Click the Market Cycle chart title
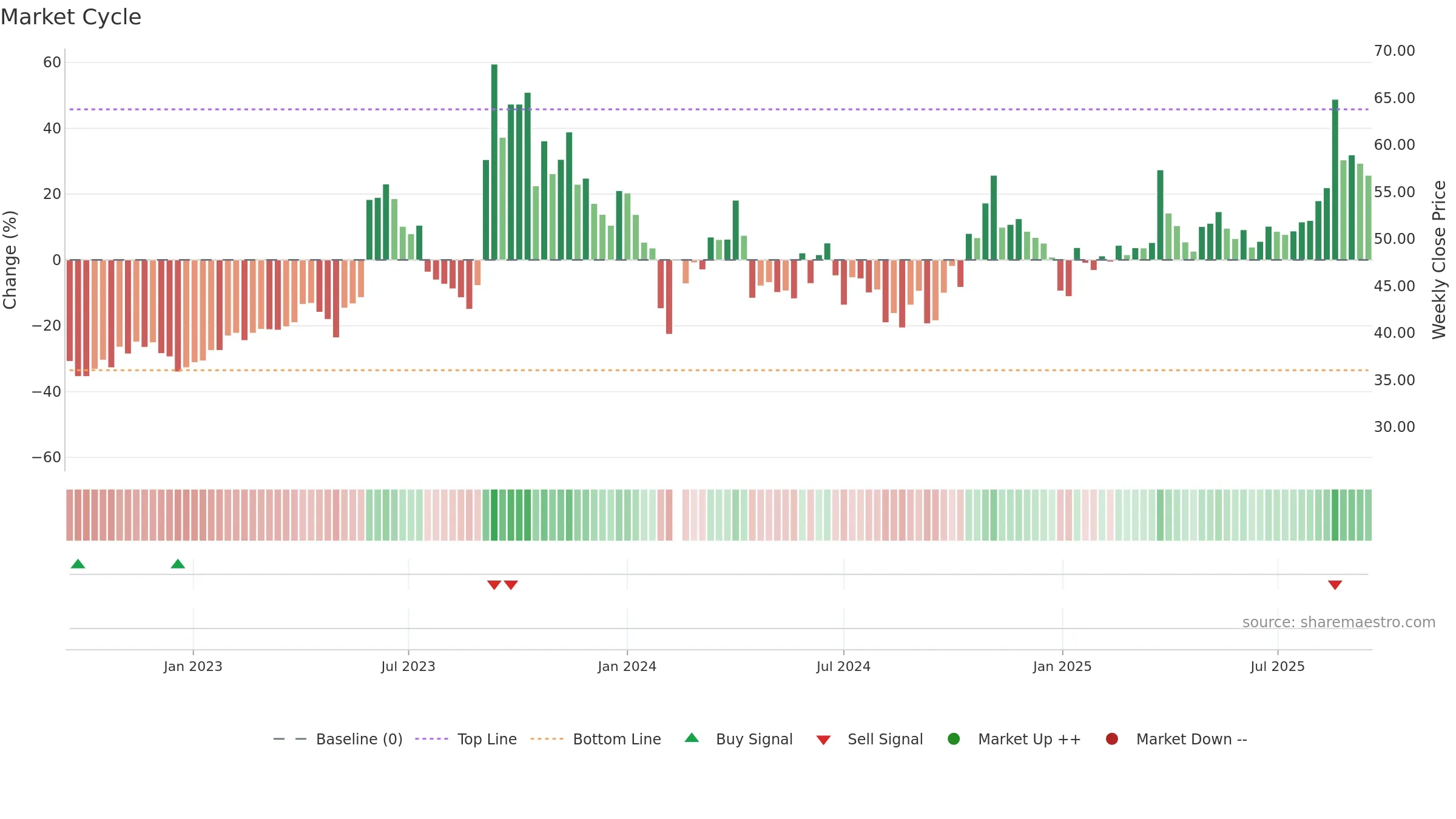Image resolution: width=1456 pixels, height=819 pixels. pyautogui.click(x=71, y=17)
